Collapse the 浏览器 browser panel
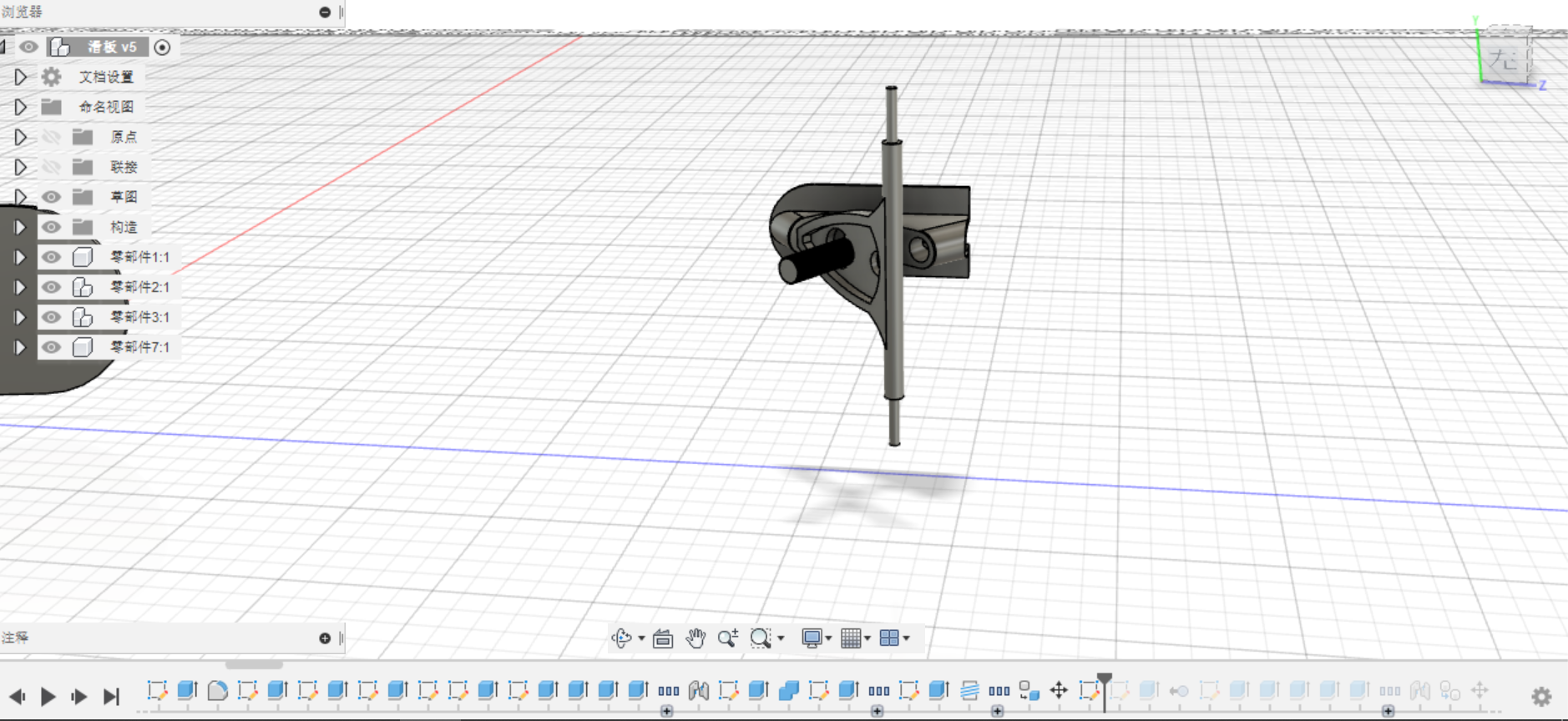The image size is (1568, 721). [x=325, y=12]
